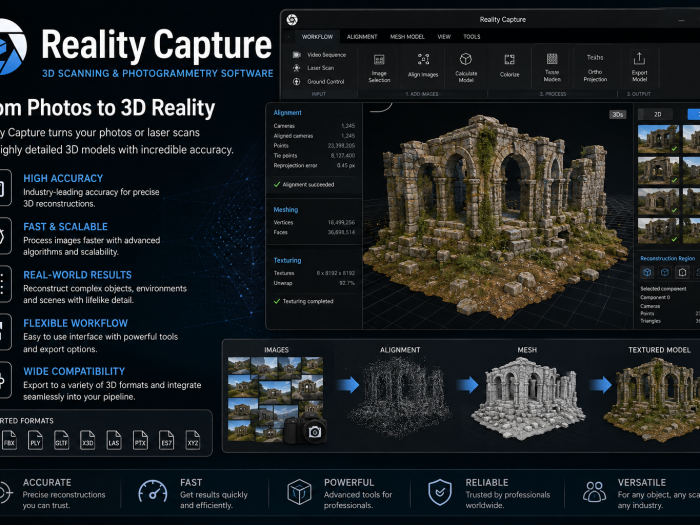Image resolution: width=700 pixels, height=525 pixels.
Task: Click the LAS file format icon
Action: [114, 440]
